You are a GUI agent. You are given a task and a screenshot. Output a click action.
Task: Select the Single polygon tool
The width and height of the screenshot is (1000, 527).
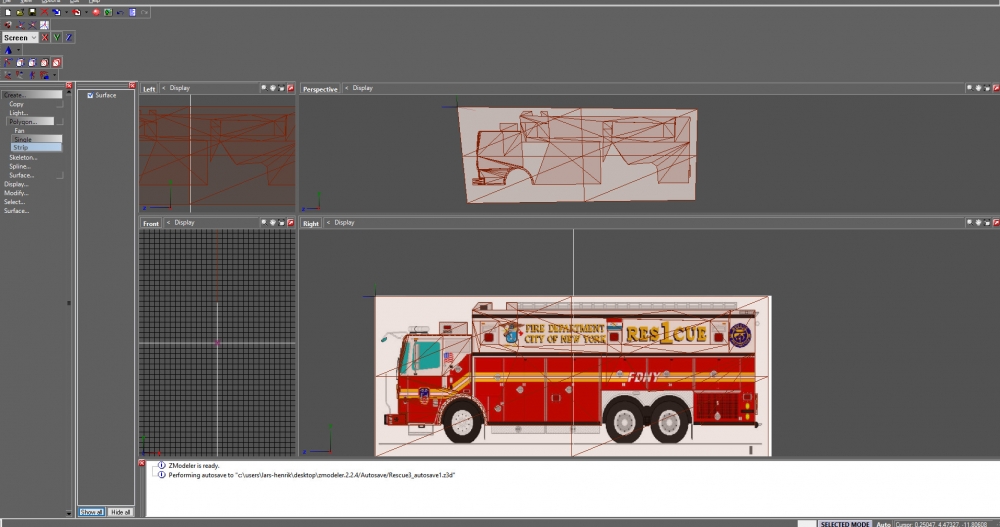(37, 139)
